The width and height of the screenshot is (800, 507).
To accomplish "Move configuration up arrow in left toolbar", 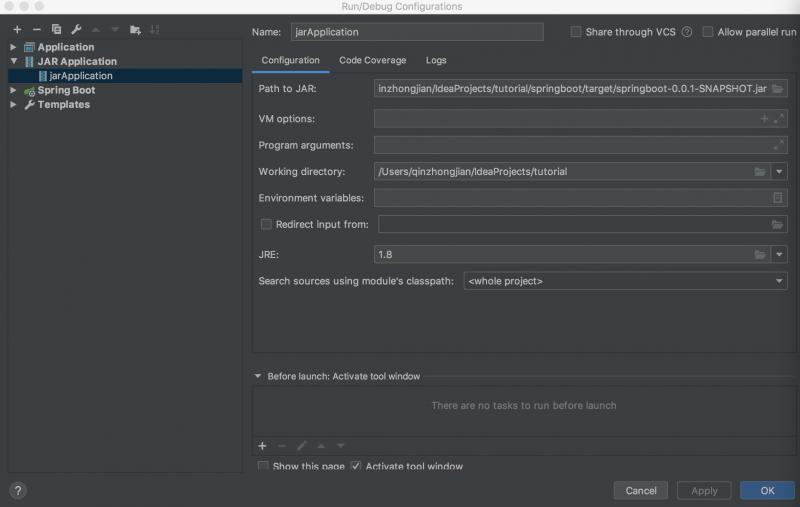I will click(x=95, y=30).
